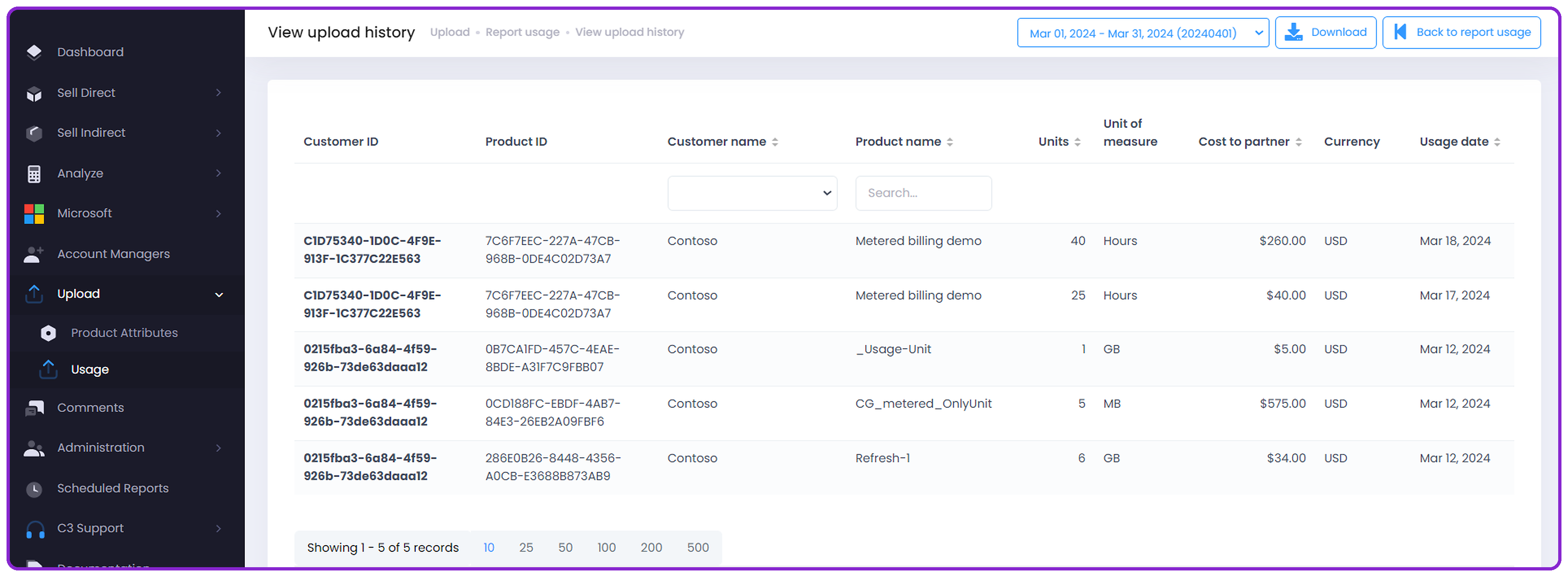
Task: Click the Dashboard icon in sidebar
Action: pyautogui.click(x=34, y=52)
